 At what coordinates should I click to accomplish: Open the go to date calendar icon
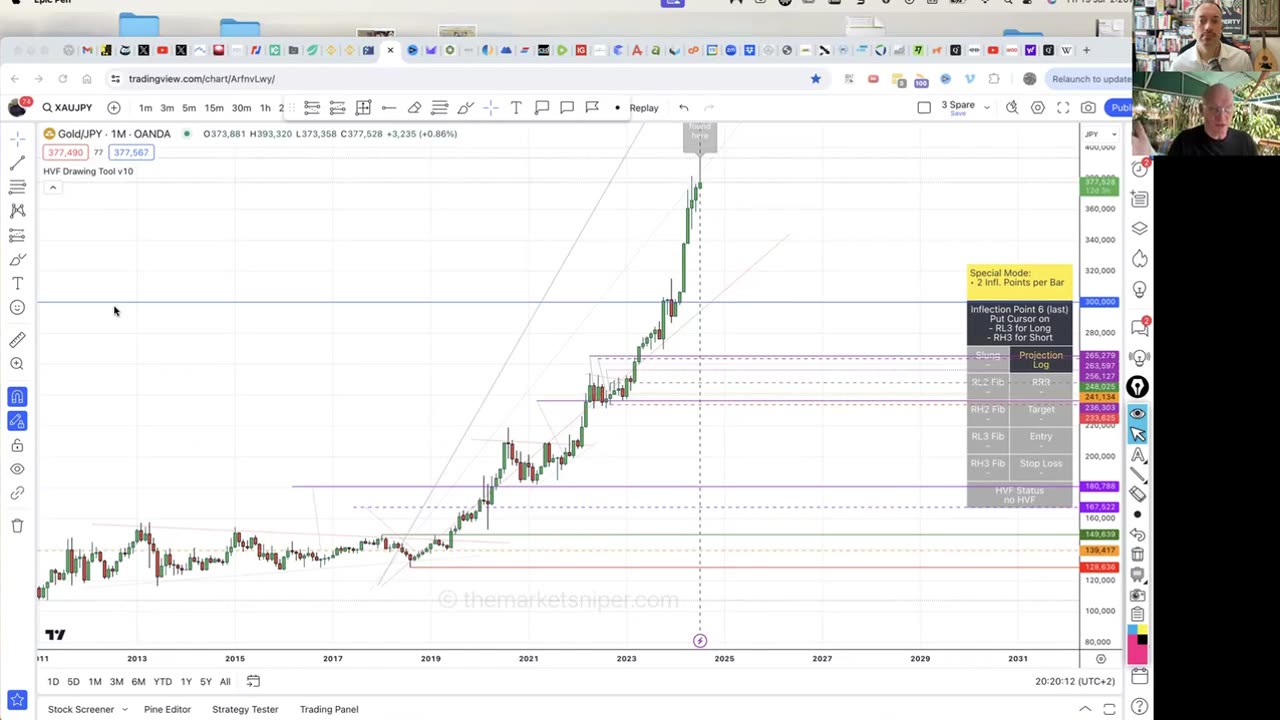[x=253, y=682]
